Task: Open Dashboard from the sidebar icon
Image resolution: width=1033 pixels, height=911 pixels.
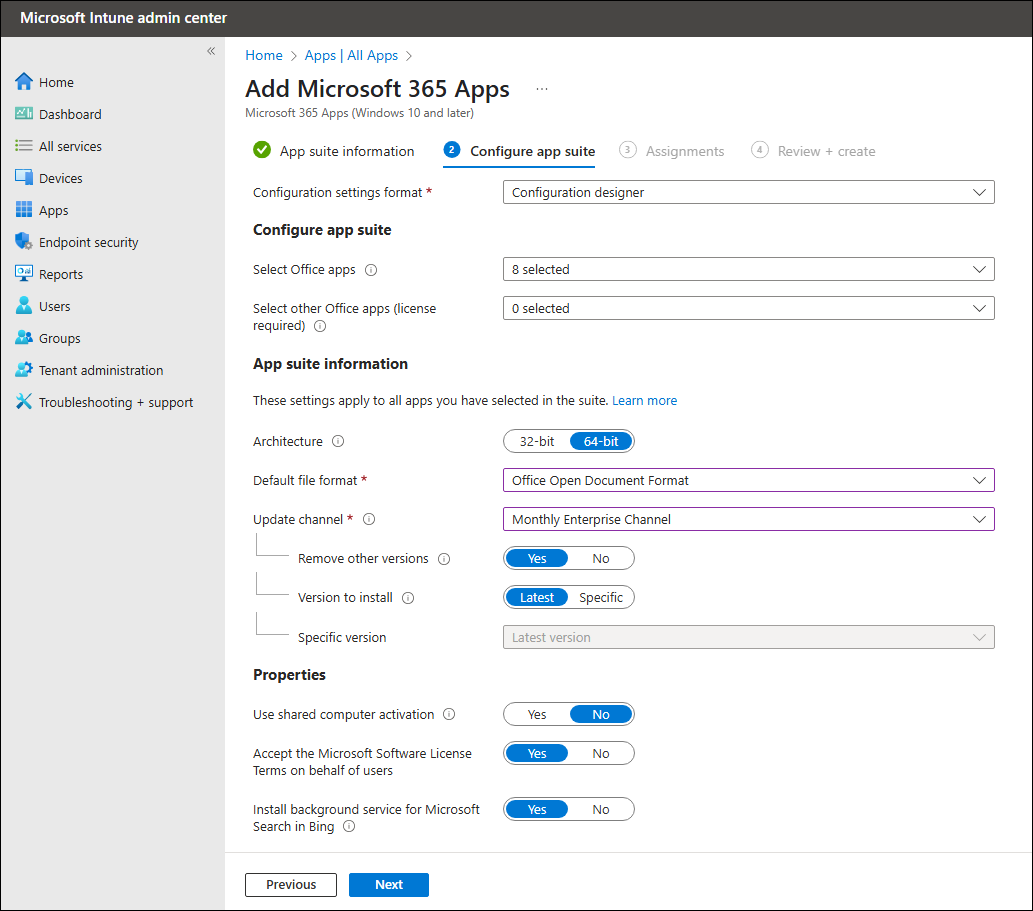Action: (24, 114)
